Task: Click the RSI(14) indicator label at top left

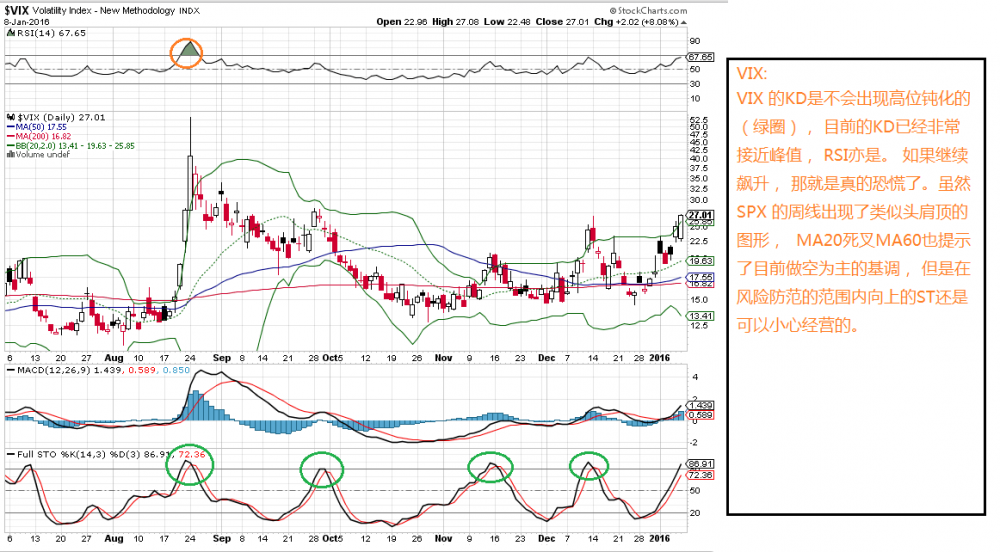Action: point(36,33)
